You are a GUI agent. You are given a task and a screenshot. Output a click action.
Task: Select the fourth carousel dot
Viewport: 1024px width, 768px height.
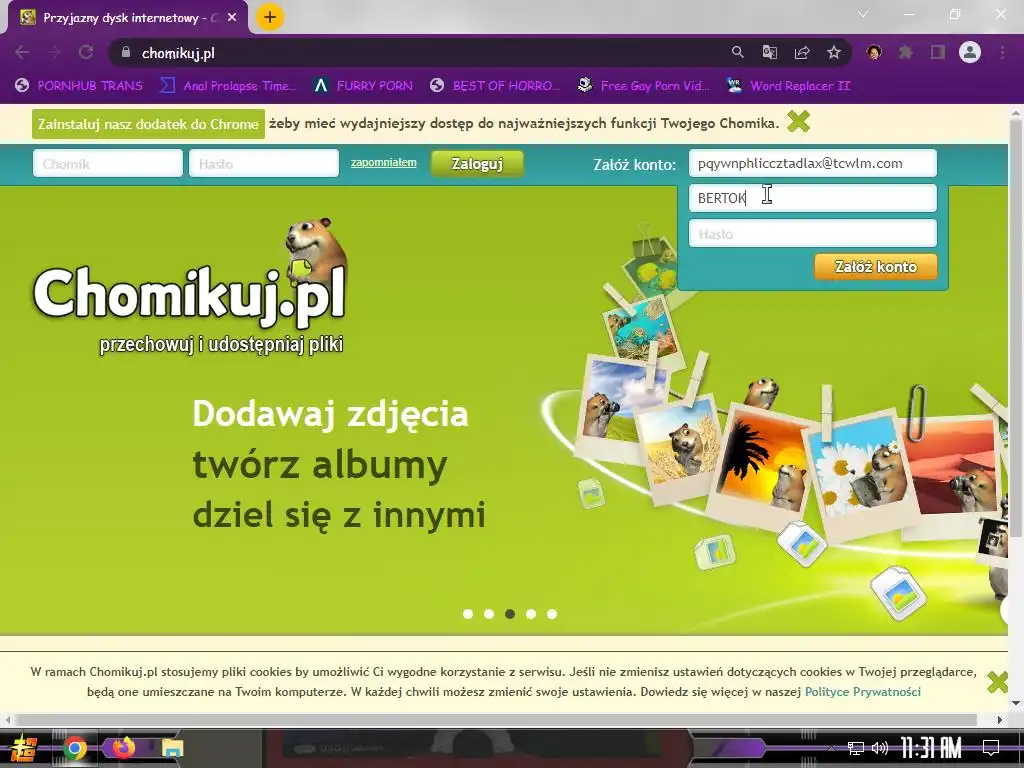point(531,614)
